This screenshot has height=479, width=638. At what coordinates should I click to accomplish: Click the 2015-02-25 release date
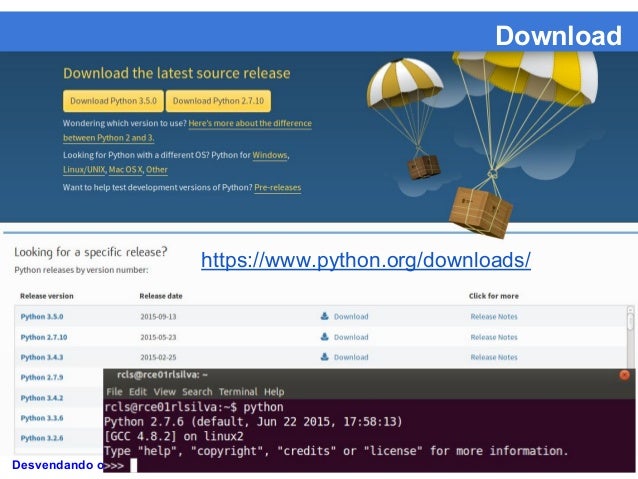[x=158, y=357]
